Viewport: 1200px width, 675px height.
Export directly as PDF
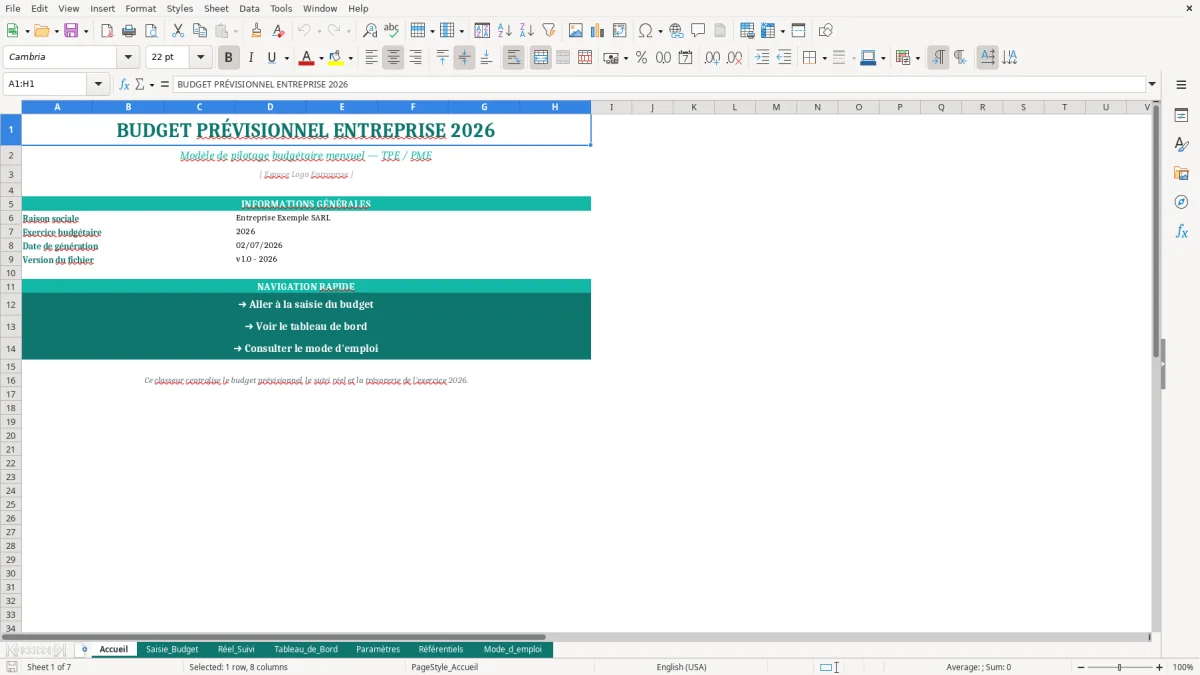(107, 31)
